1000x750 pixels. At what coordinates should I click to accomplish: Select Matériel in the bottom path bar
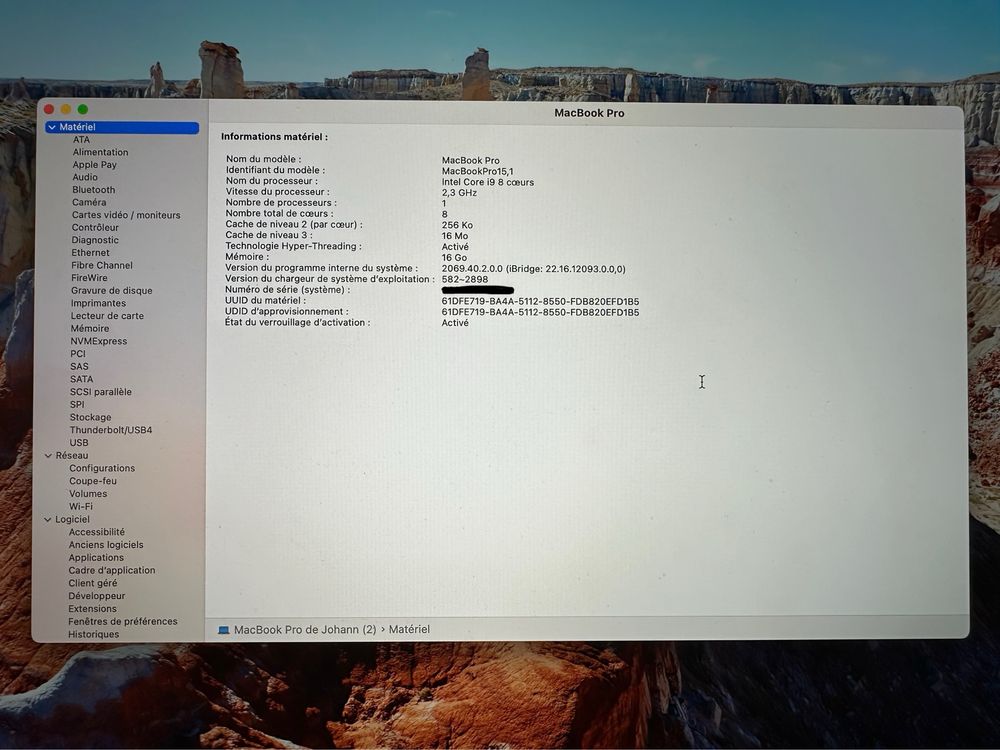pyautogui.click(x=409, y=629)
